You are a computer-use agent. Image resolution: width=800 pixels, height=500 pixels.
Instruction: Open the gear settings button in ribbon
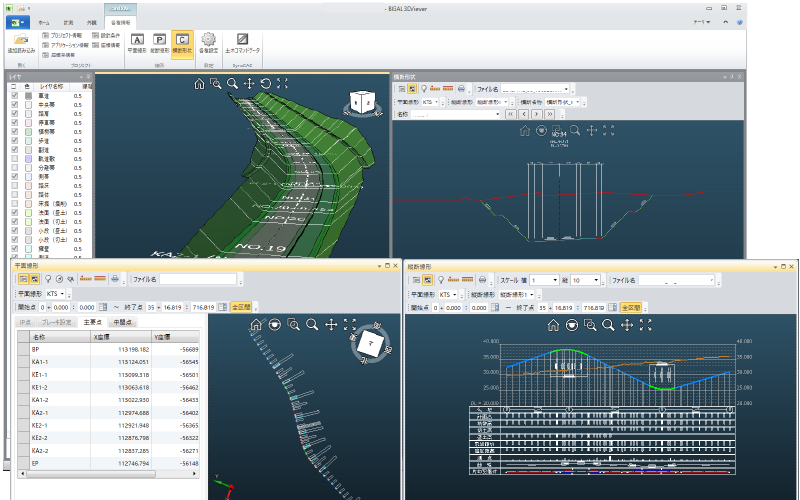[208, 43]
